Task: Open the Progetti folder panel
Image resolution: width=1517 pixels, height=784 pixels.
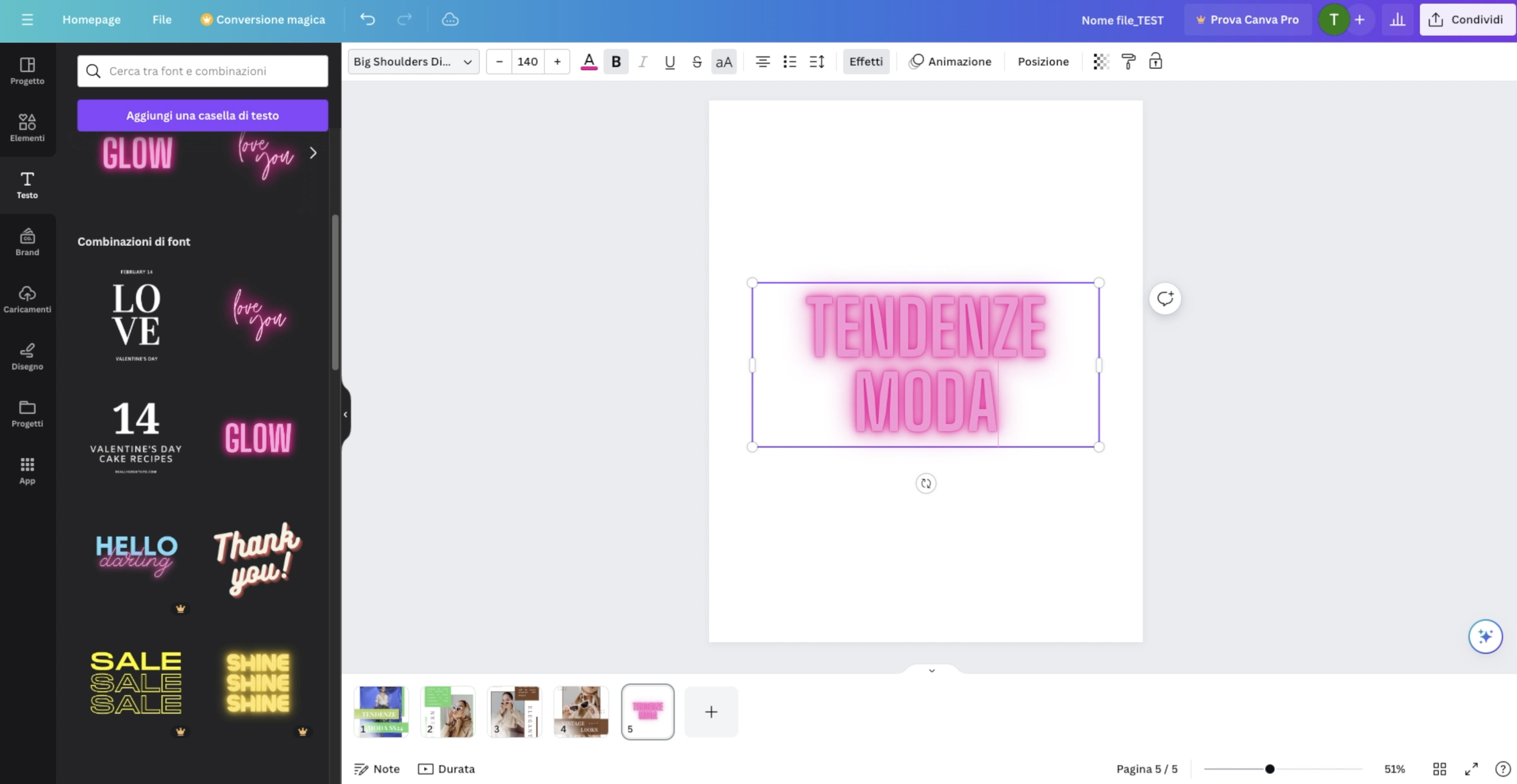Action: click(x=27, y=413)
